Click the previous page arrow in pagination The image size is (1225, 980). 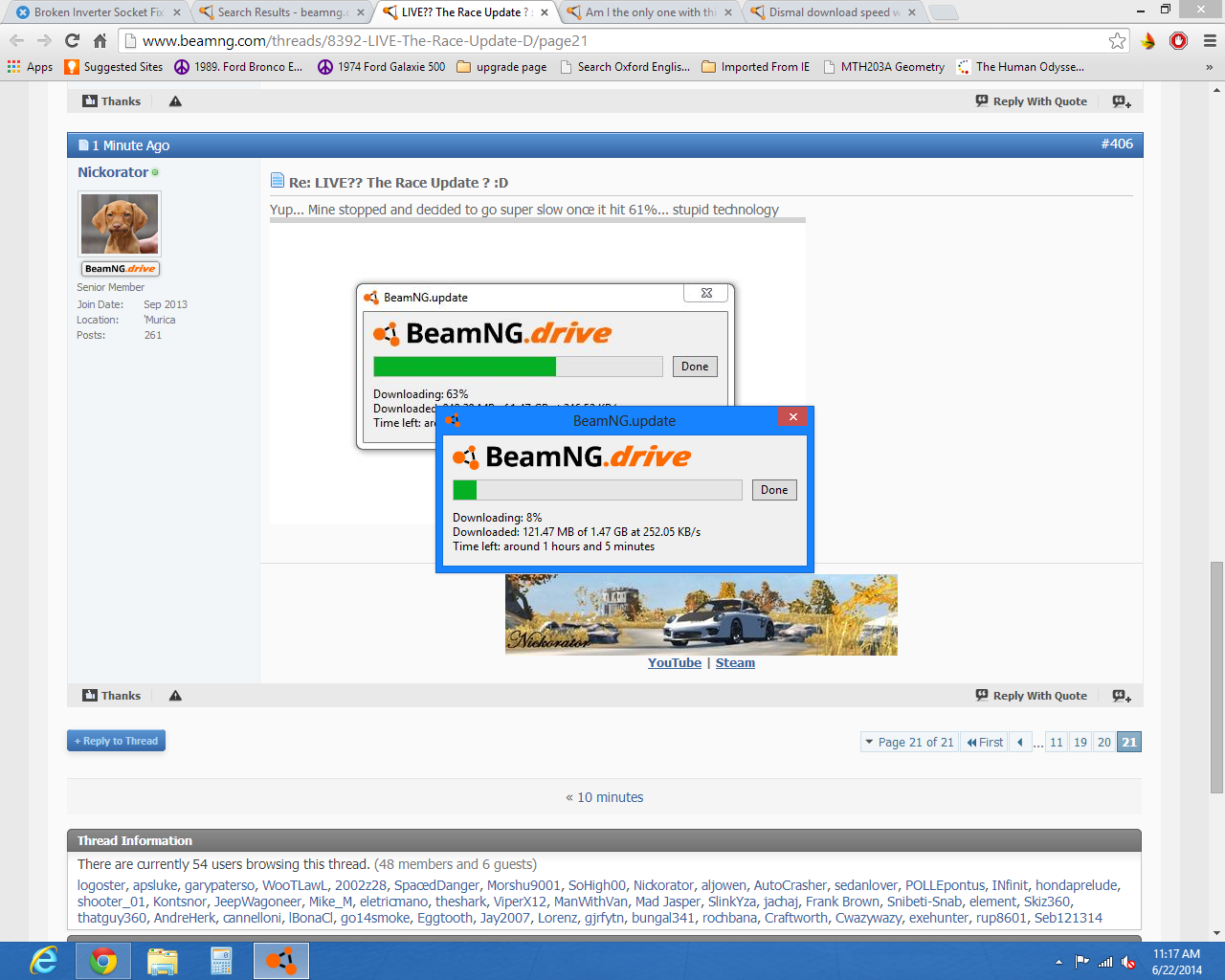[x=1020, y=742]
